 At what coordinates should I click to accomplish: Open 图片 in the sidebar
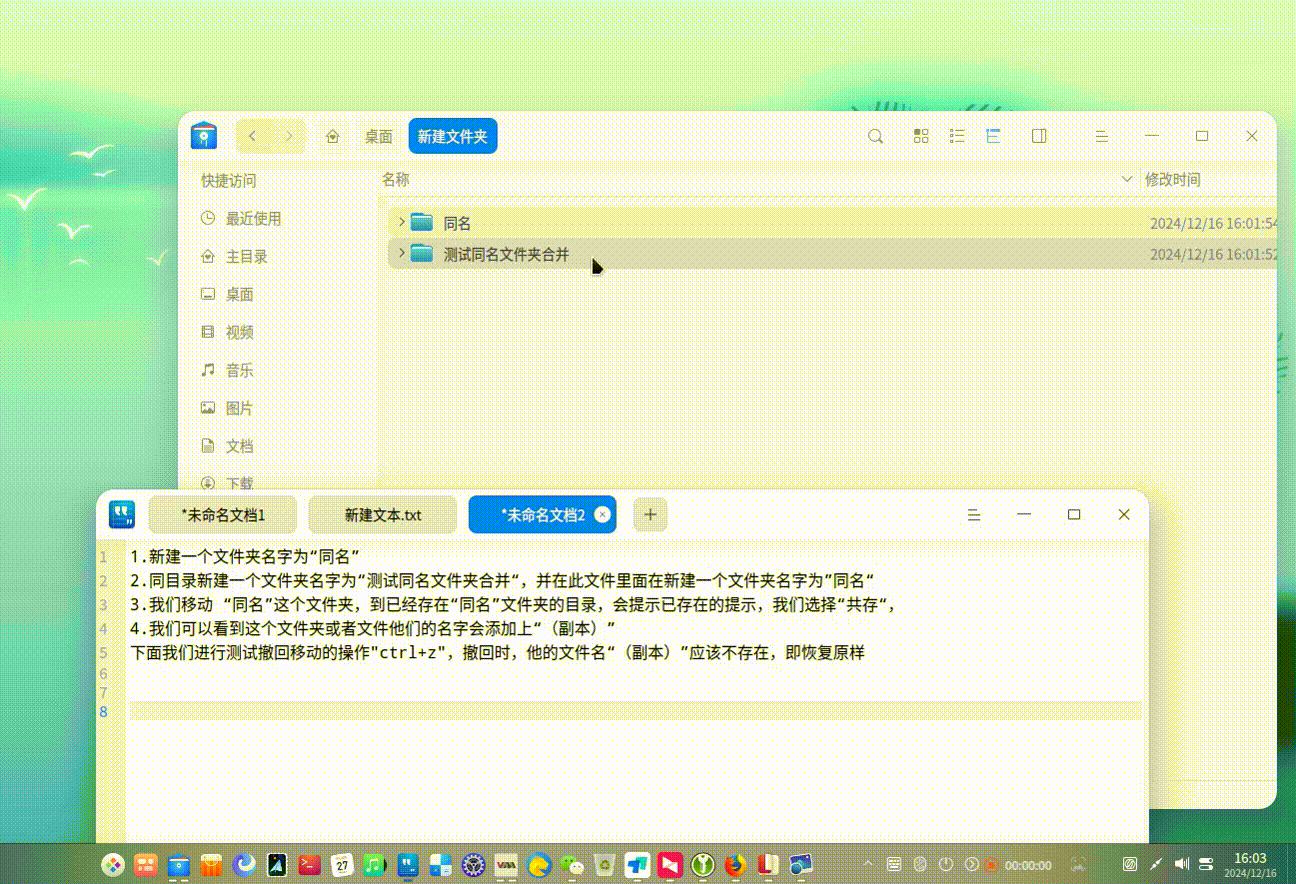click(227, 408)
